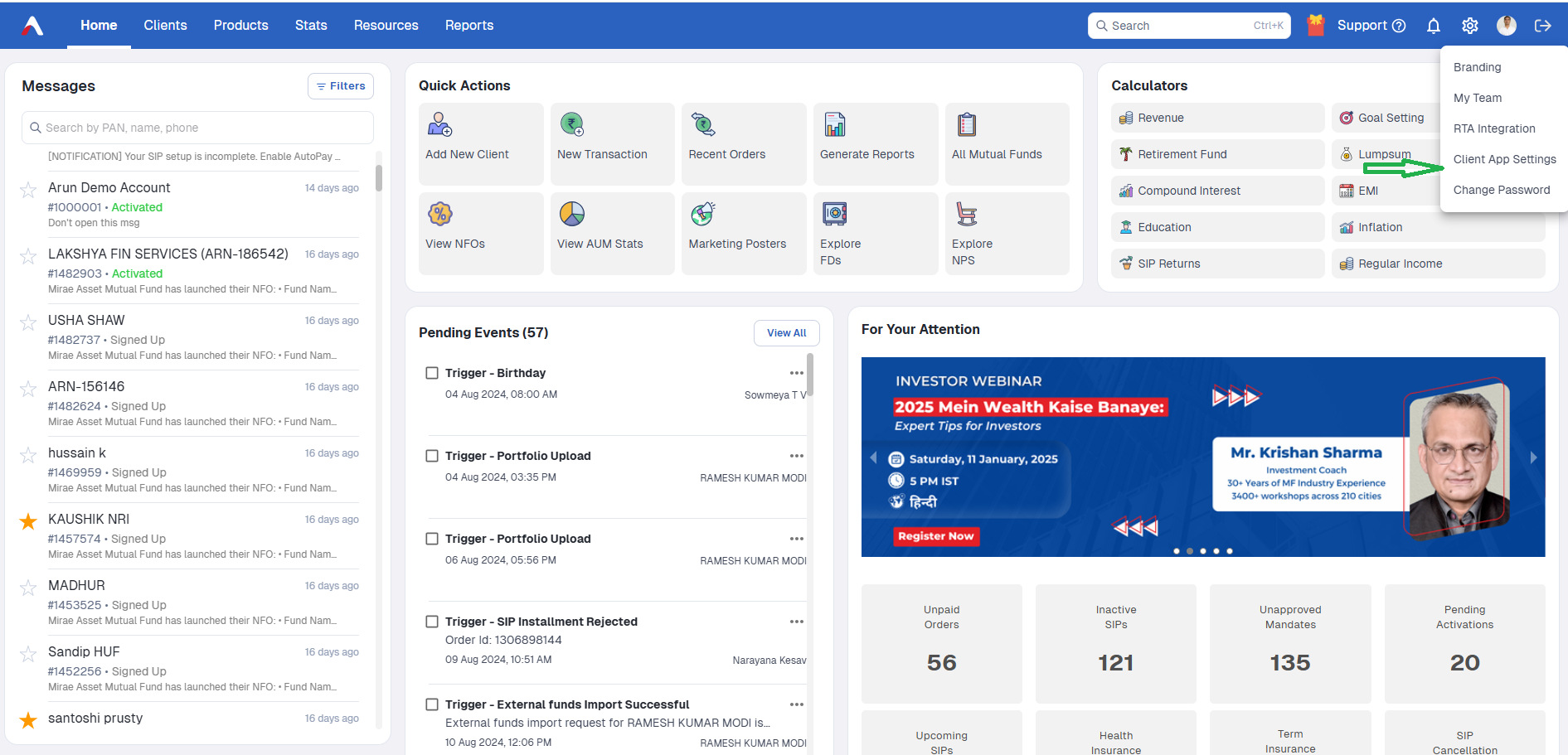Image resolution: width=1568 pixels, height=755 pixels.
Task: Open the Revenue calculator
Action: pos(1217,118)
